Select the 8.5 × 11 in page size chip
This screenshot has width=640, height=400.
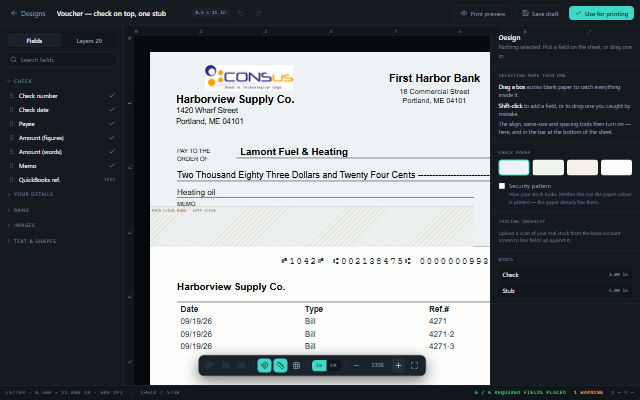210,13
